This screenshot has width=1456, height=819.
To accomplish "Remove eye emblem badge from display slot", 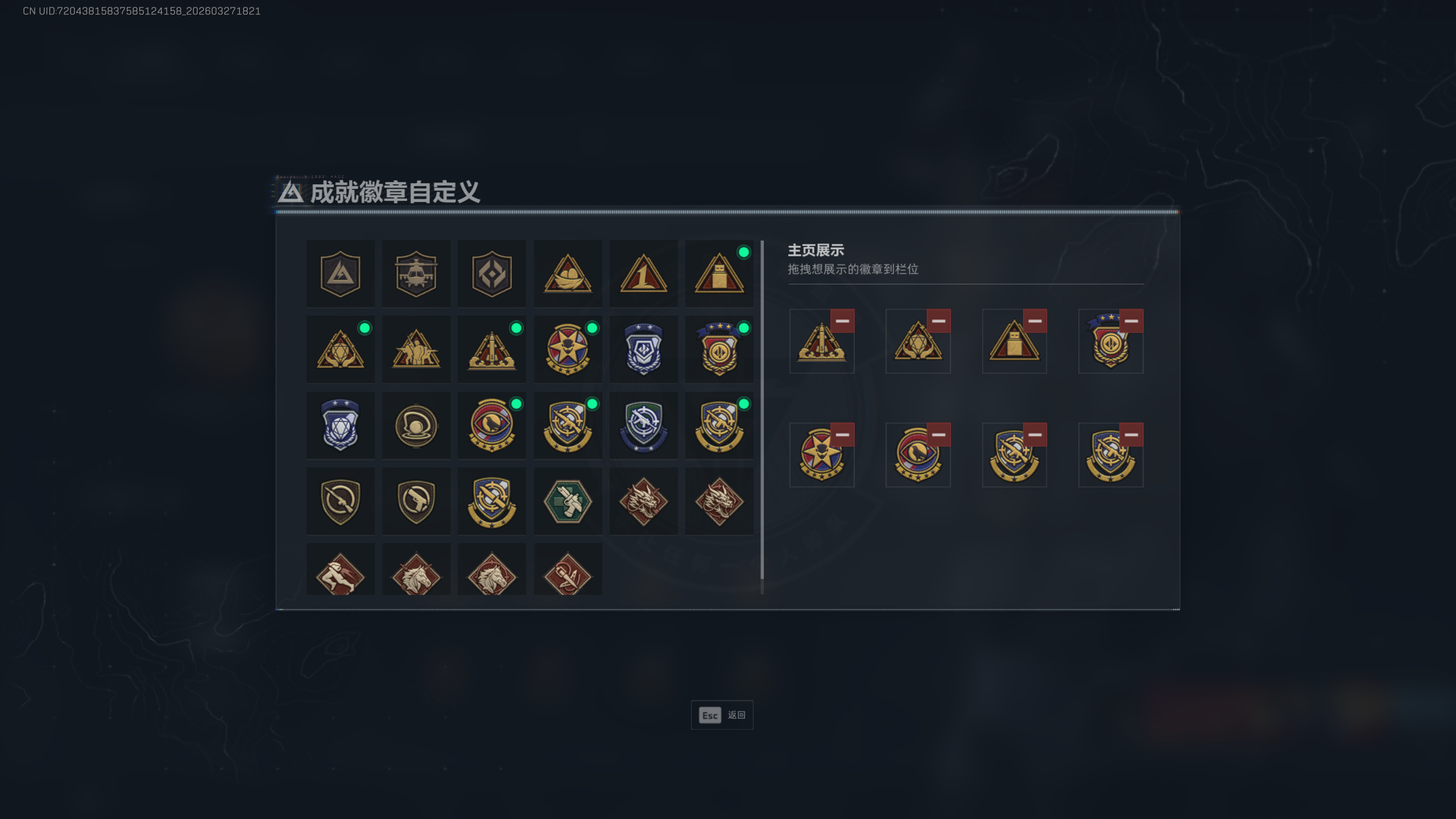I will tap(938, 435).
